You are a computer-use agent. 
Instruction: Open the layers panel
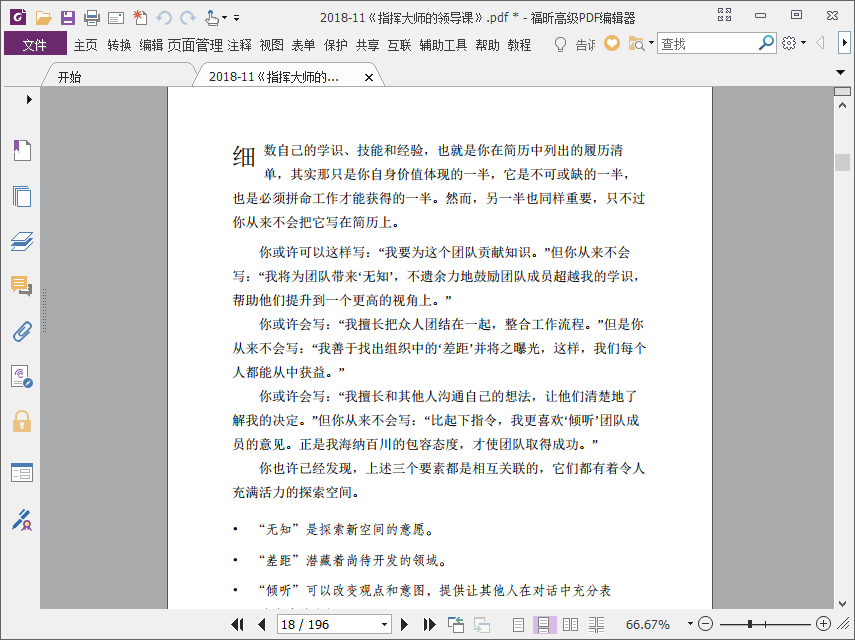click(22, 241)
